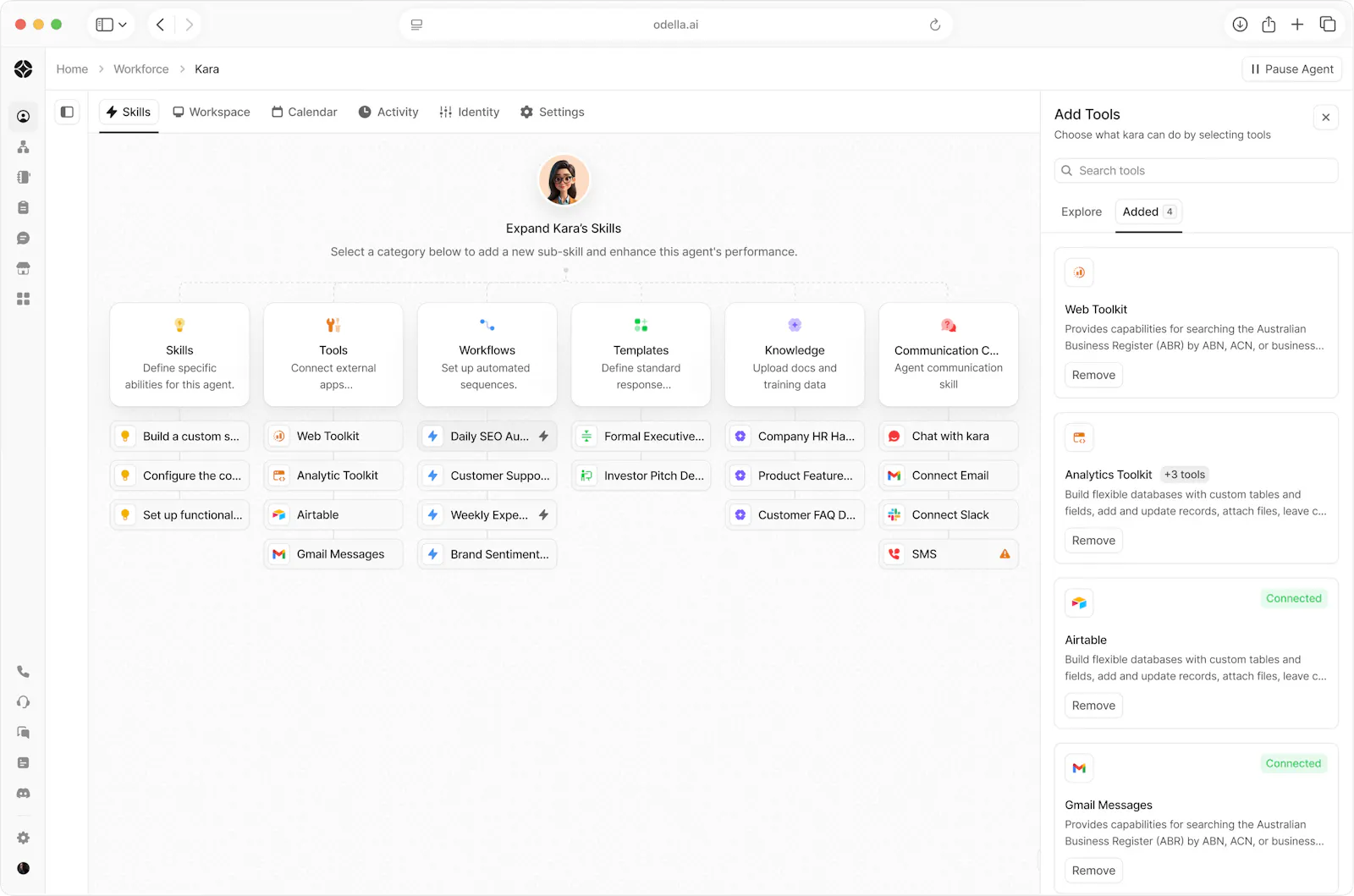Switch to Explore tab in Add Tools

click(1082, 212)
